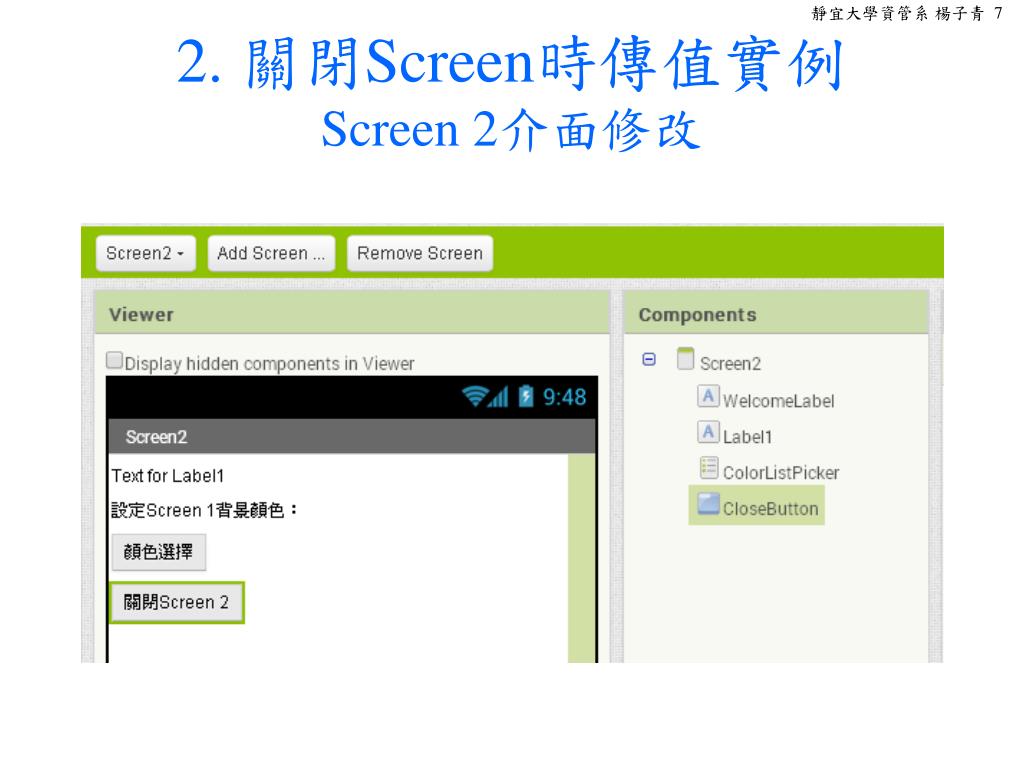Viewport: 1024px width, 768px height.
Task: Click the ColorListPicker list icon
Action: 709,468
